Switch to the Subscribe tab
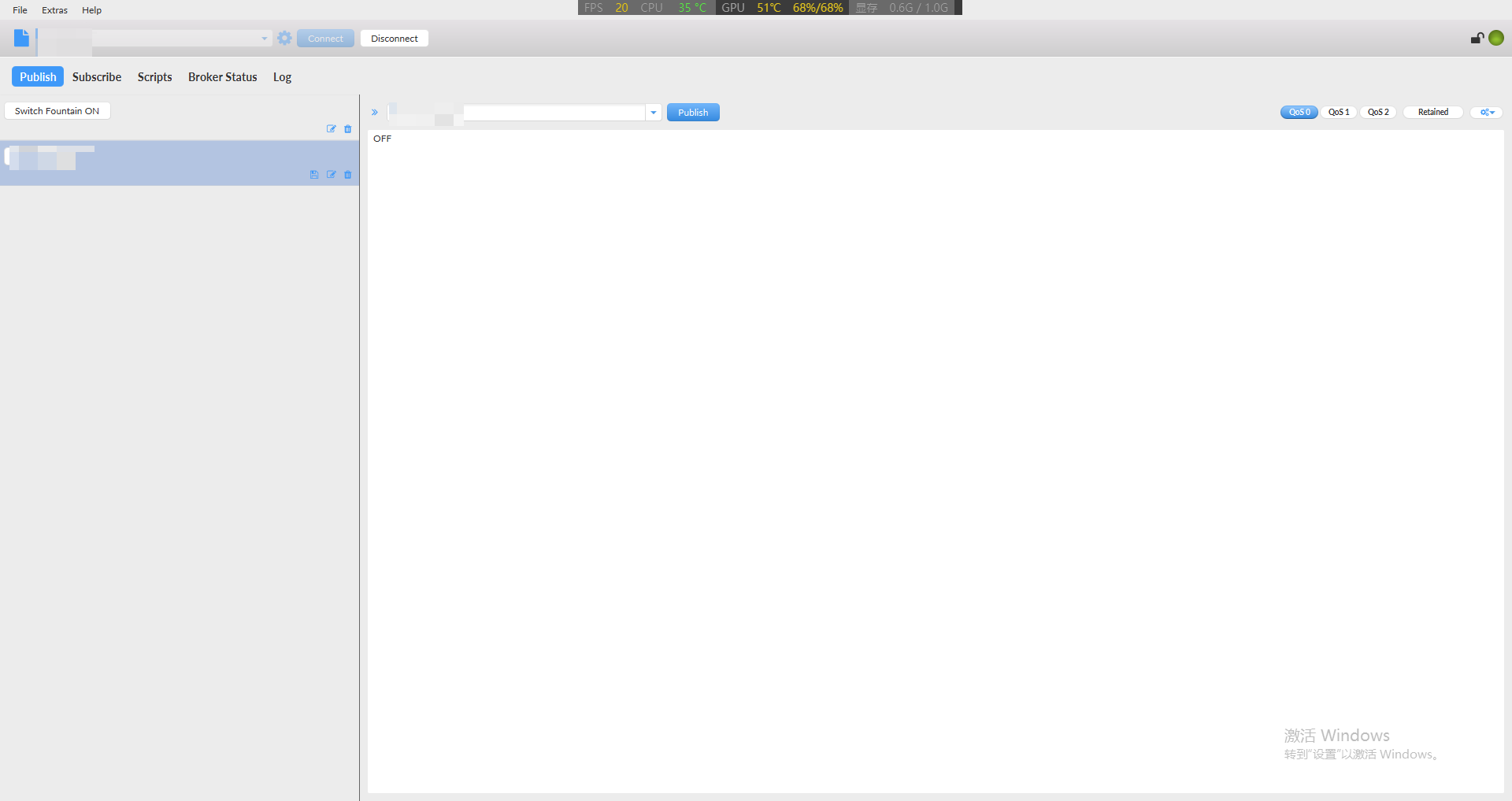This screenshot has width=1512, height=801. click(97, 76)
